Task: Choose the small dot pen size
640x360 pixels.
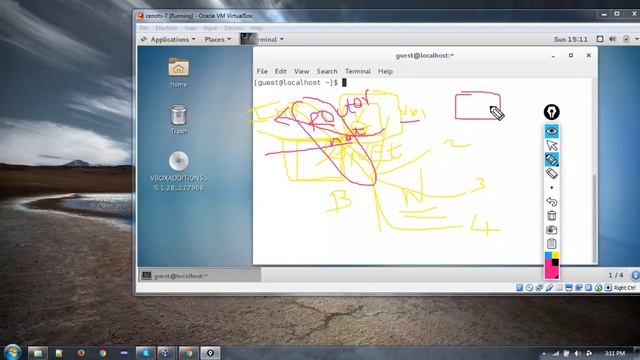Action: (x=552, y=188)
